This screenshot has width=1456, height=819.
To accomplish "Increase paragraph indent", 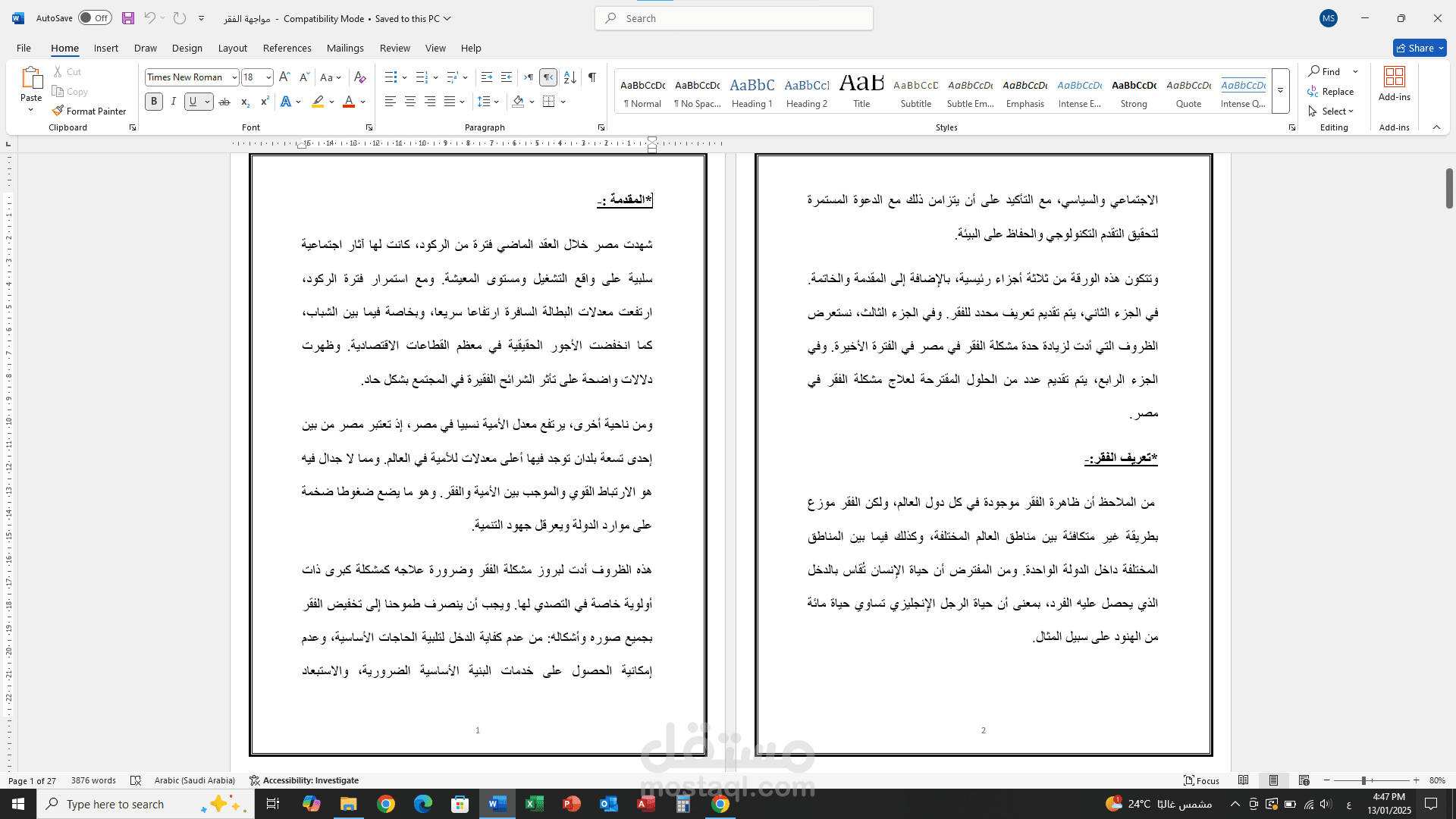I will [507, 77].
